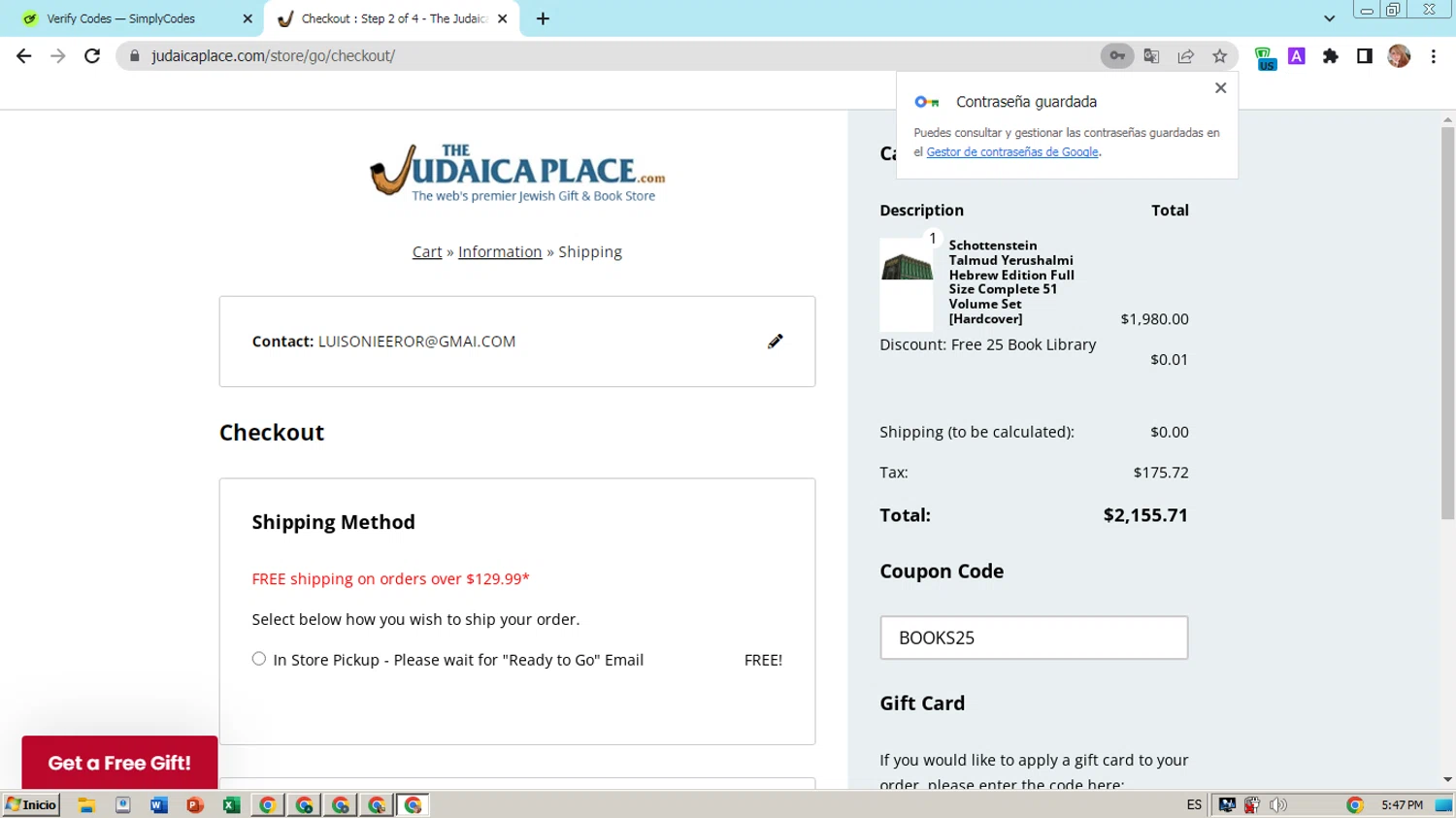Close the Contraseña guardada popup
Screen dimensions: 1456x818
point(1221,87)
